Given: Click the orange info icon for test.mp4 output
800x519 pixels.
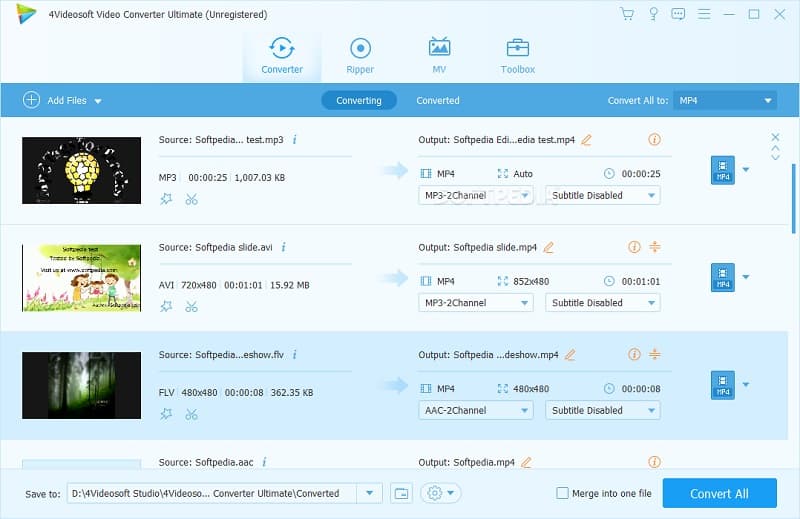Looking at the screenshot, I should (x=655, y=140).
